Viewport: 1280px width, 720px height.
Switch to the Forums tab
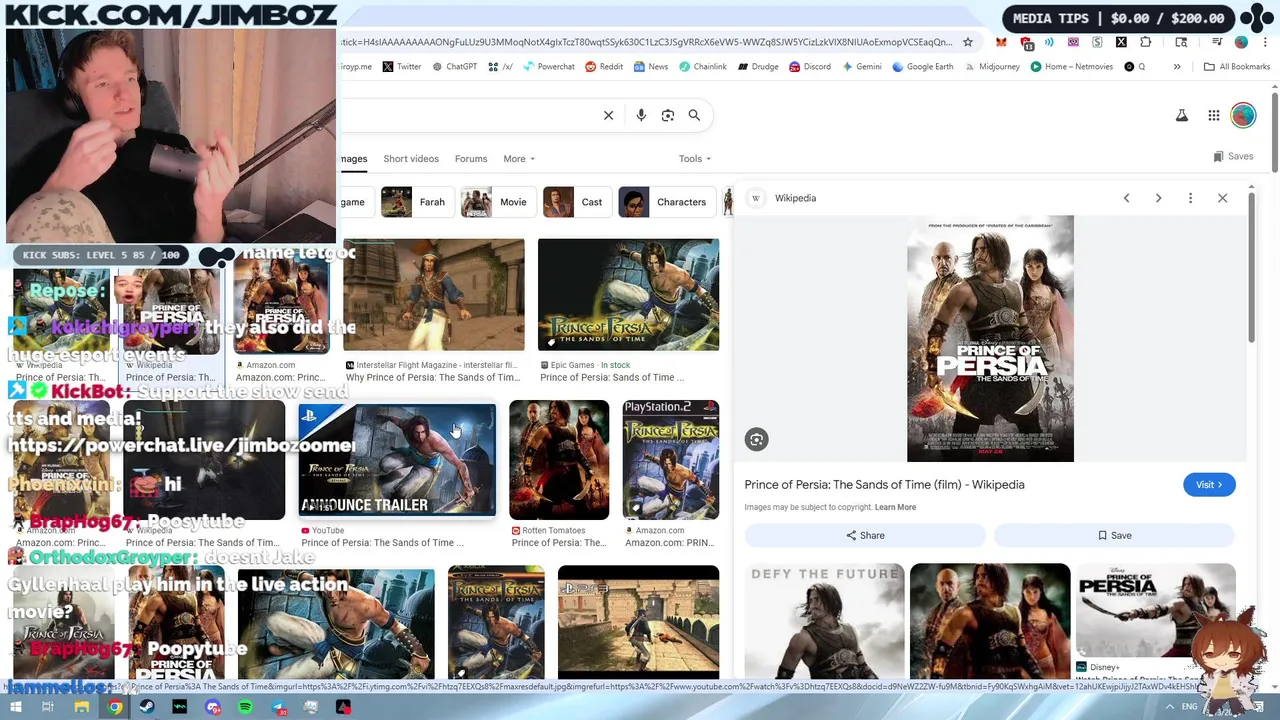[471, 159]
